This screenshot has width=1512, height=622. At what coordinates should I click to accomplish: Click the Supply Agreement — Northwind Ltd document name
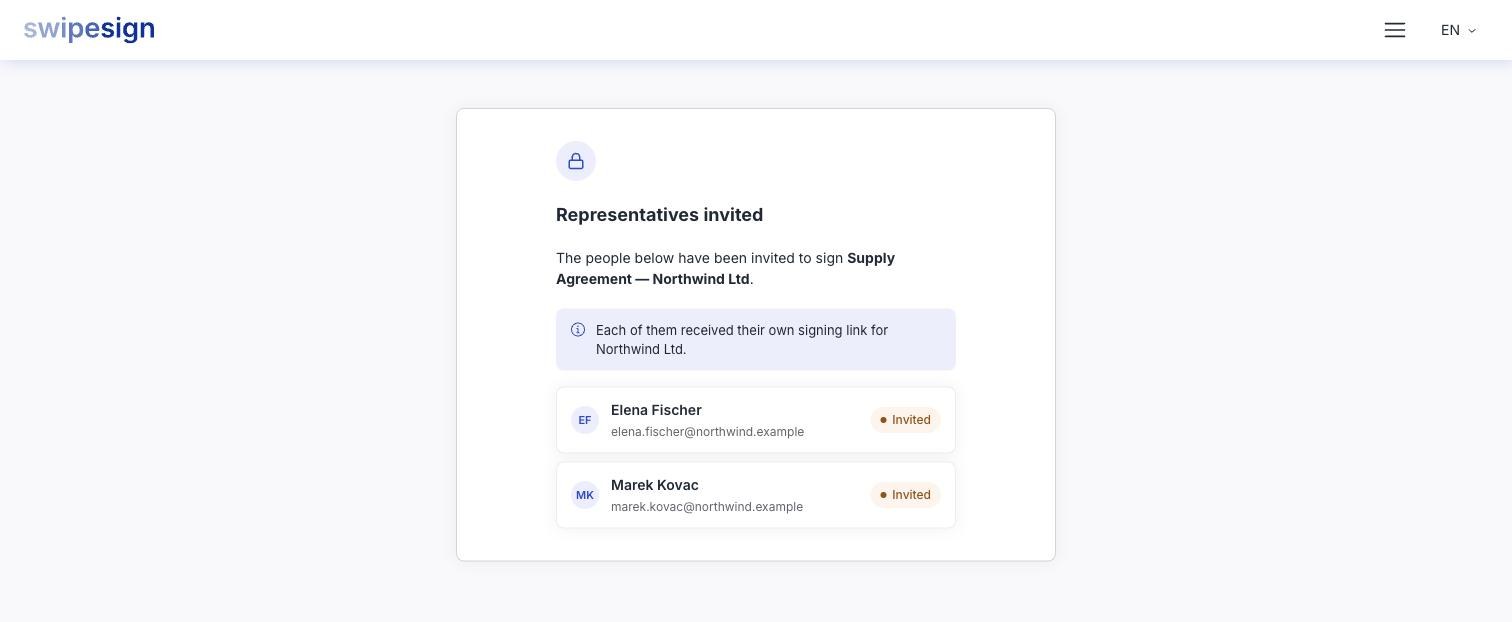click(725, 269)
